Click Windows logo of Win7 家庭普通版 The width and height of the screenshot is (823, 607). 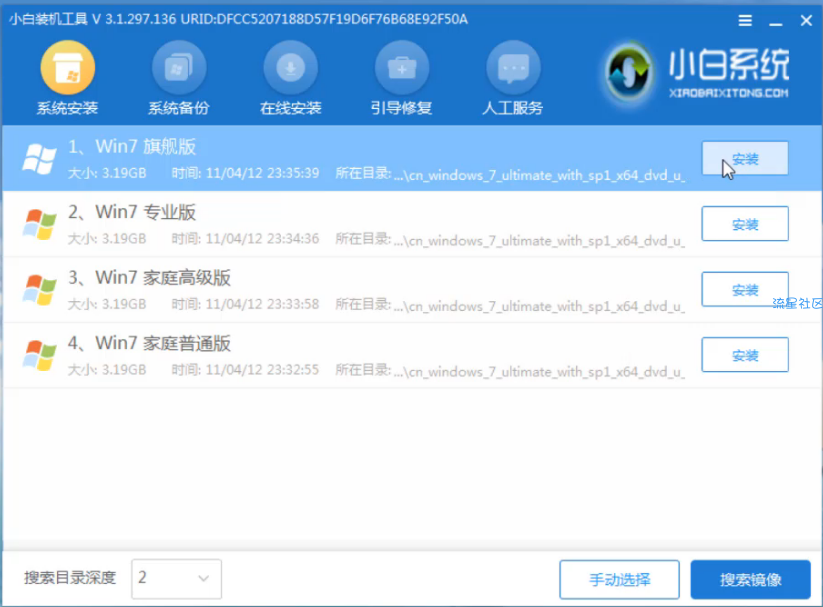pyautogui.click(x=39, y=355)
